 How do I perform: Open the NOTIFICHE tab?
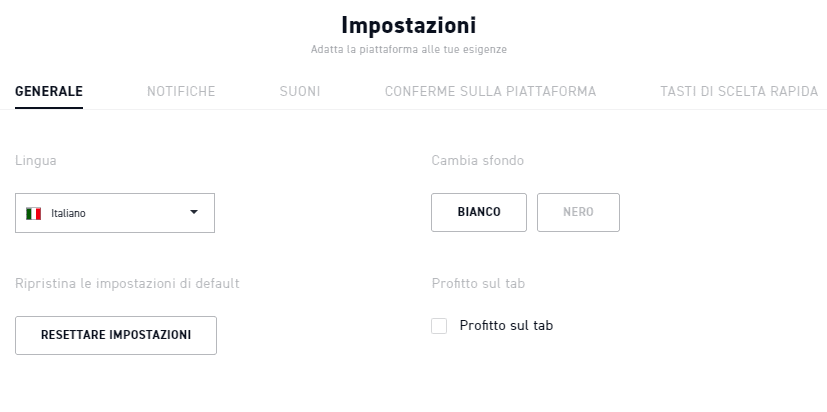pyautogui.click(x=181, y=91)
